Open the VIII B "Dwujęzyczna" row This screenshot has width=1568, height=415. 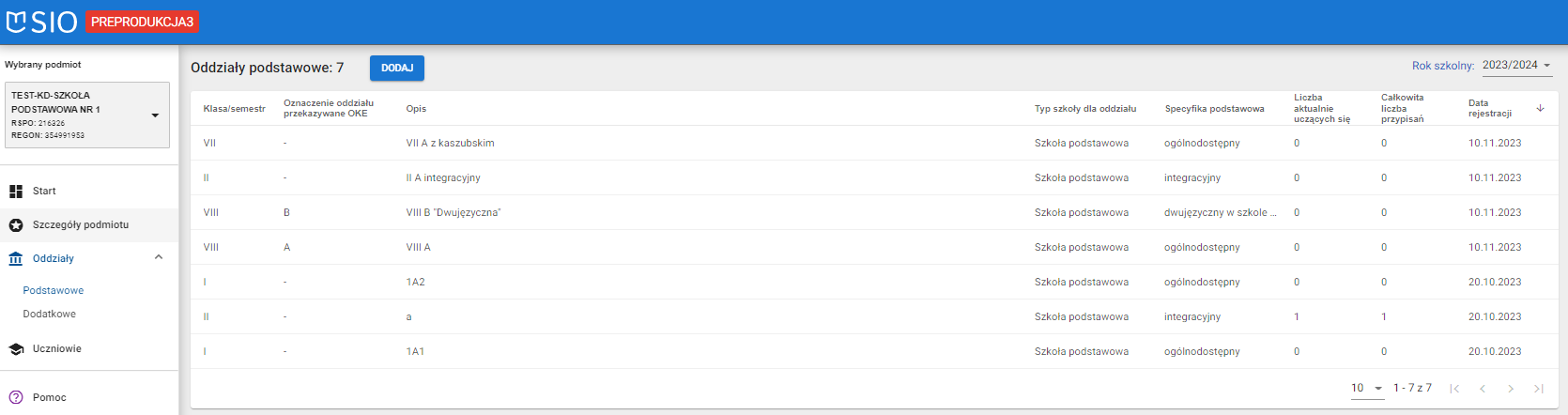453,213
